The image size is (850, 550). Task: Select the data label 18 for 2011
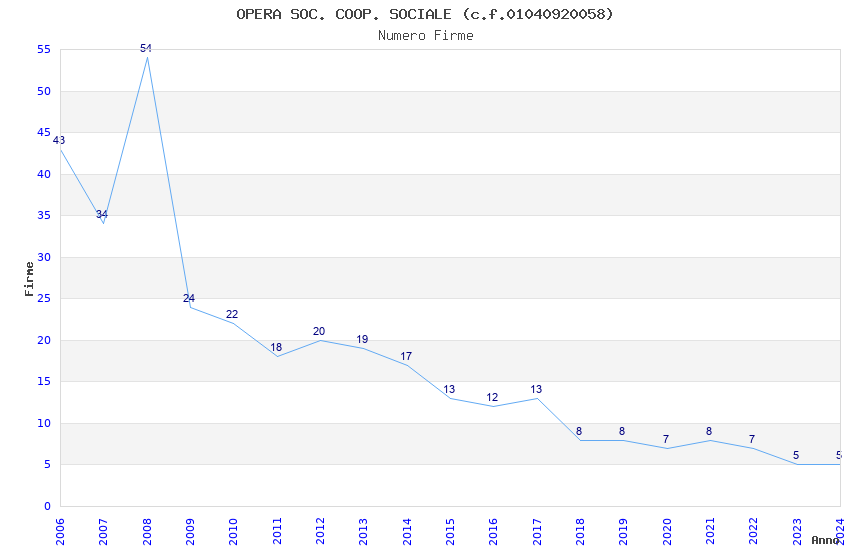coord(276,347)
